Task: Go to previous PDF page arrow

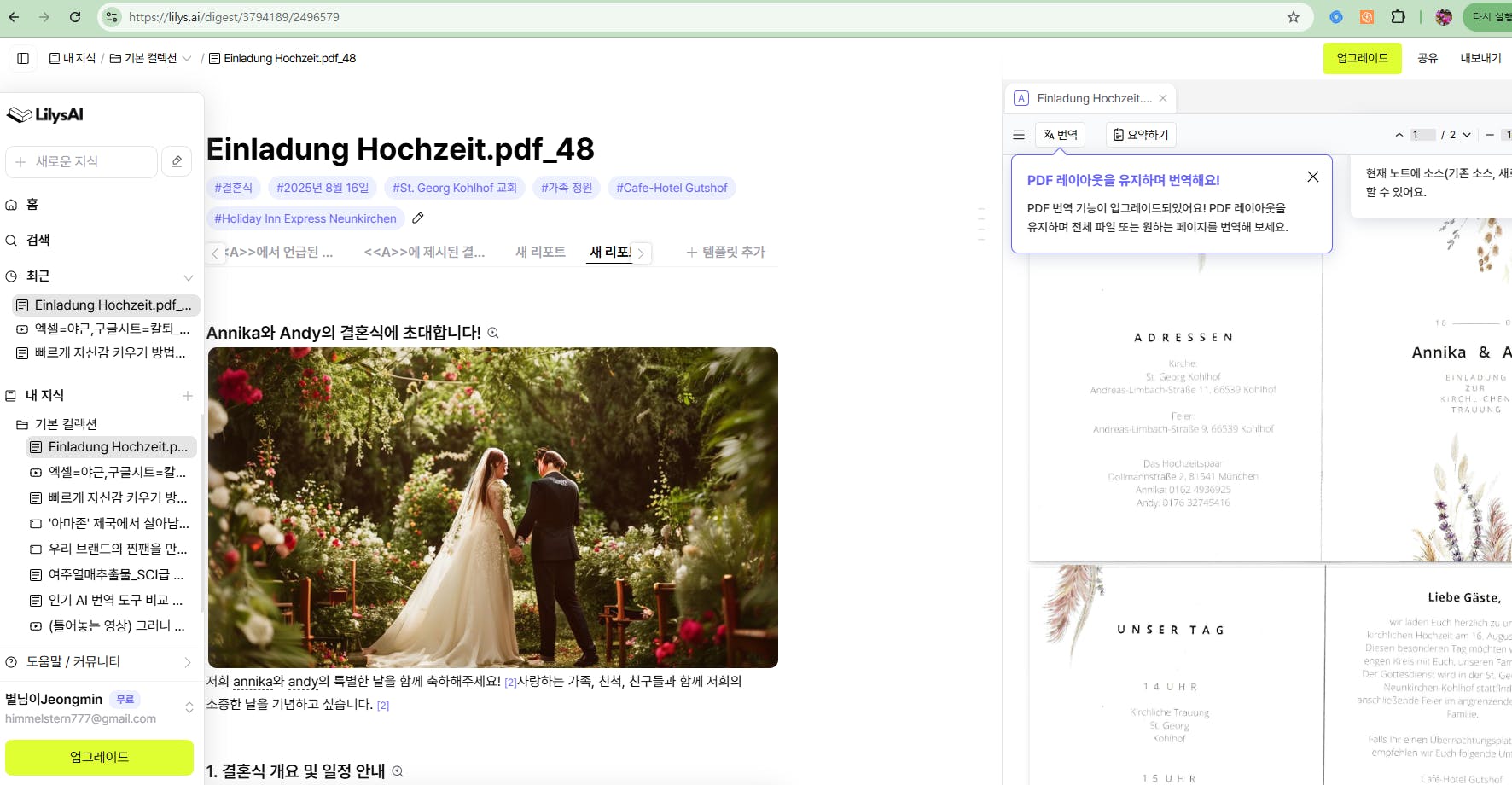Action: (x=1399, y=135)
